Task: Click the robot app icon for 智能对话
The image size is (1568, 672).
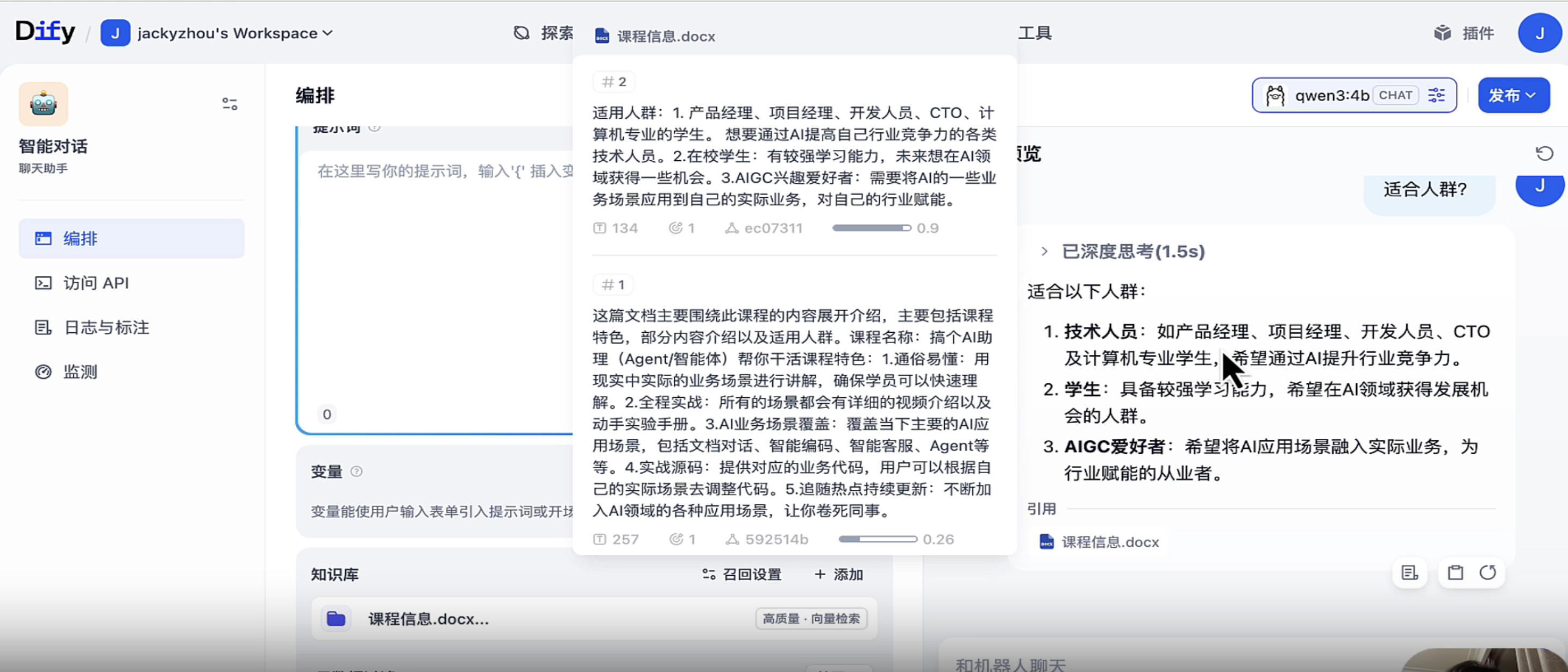Action: pyautogui.click(x=42, y=104)
